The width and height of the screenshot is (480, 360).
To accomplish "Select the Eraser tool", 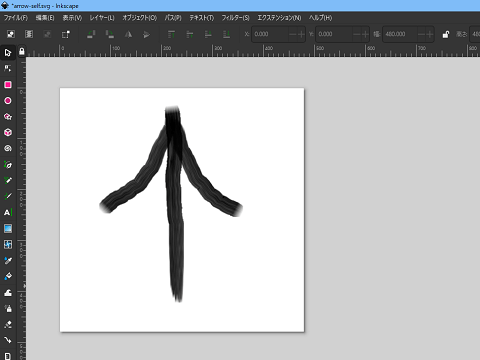I will tap(8, 324).
